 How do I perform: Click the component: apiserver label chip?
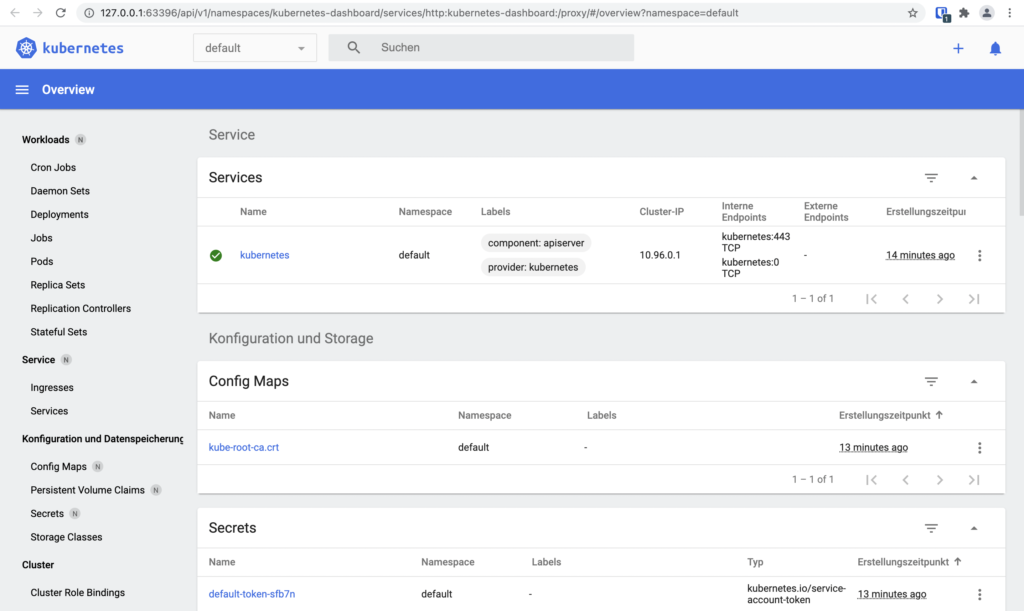536,243
